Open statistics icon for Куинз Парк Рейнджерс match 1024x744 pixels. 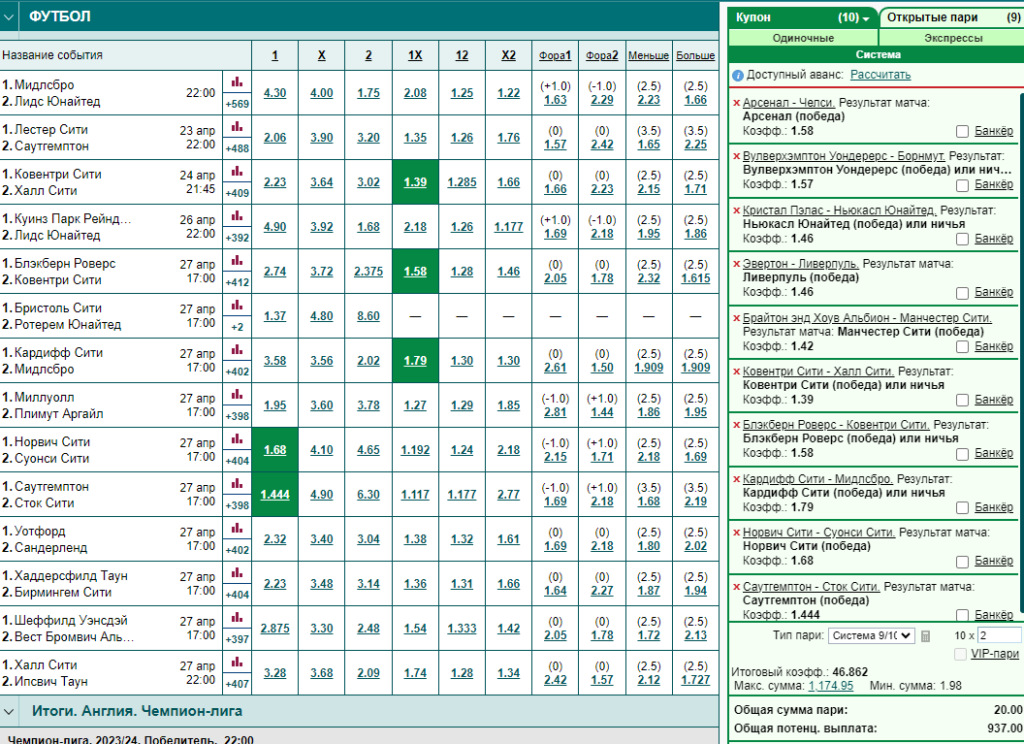pyautogui.click(x=236, y=216)
